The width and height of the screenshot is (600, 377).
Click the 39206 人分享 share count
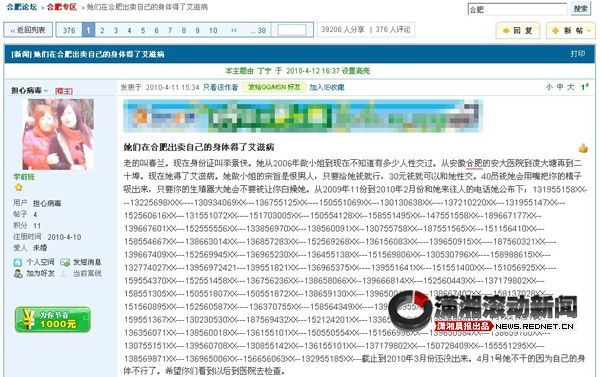pos(342,29)
